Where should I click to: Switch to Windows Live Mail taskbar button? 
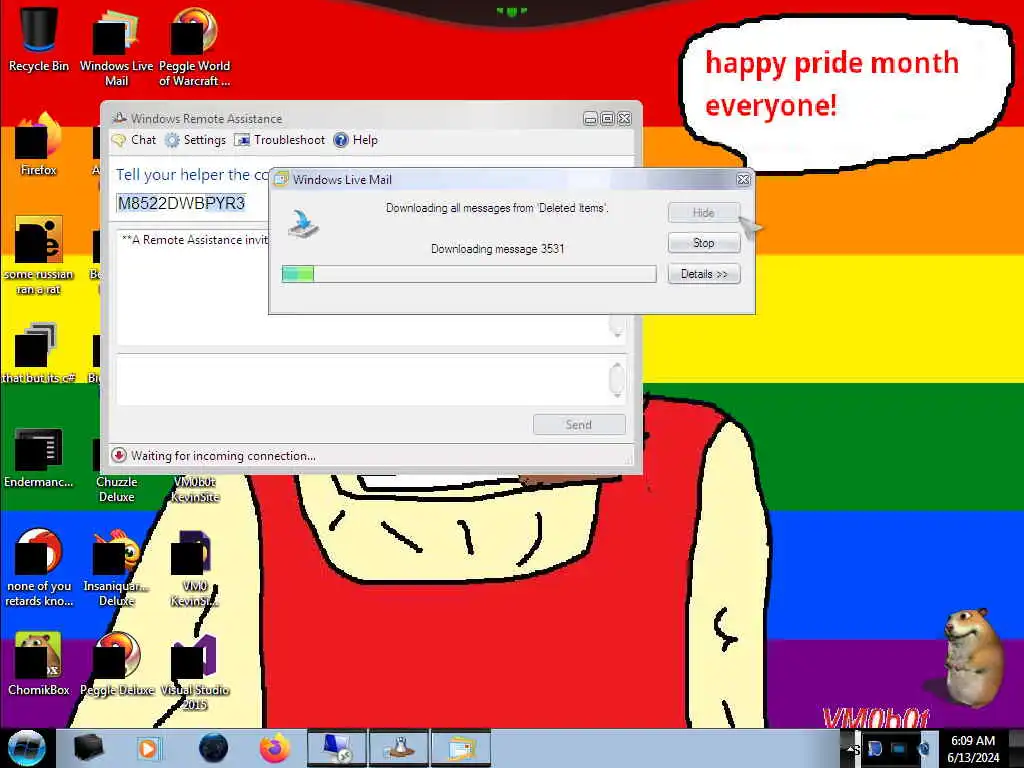[461, 748]
